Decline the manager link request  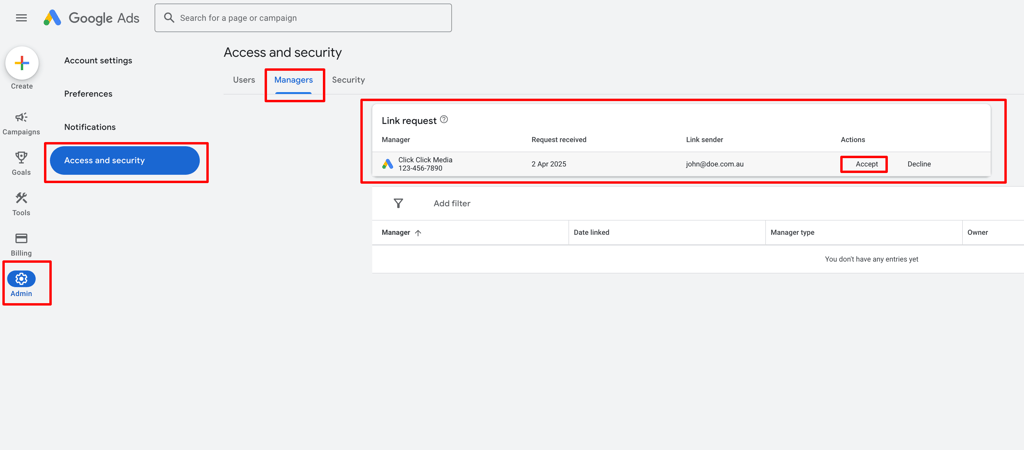919,164
